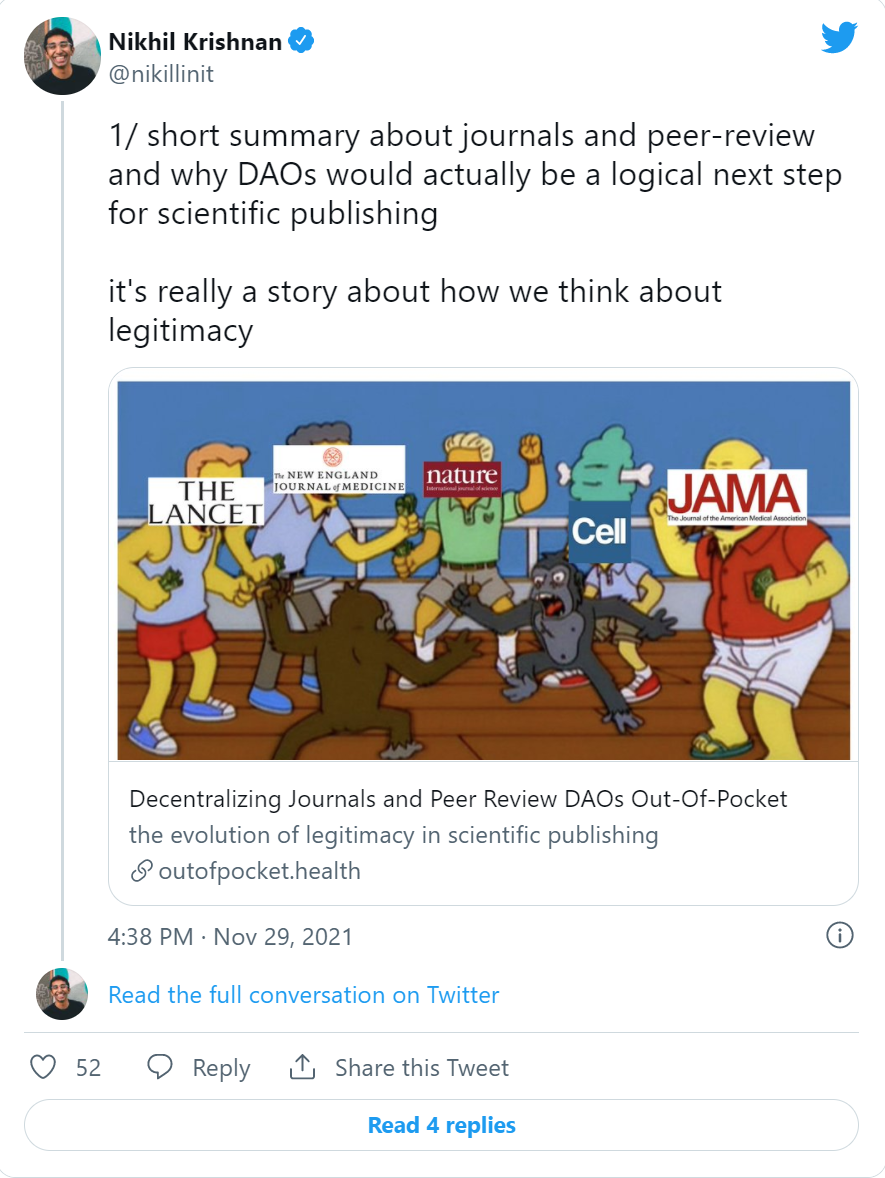Click the Decentralizing Journals article title
Viewport: 885px width, 1178px height.
[x=458, y=799]
